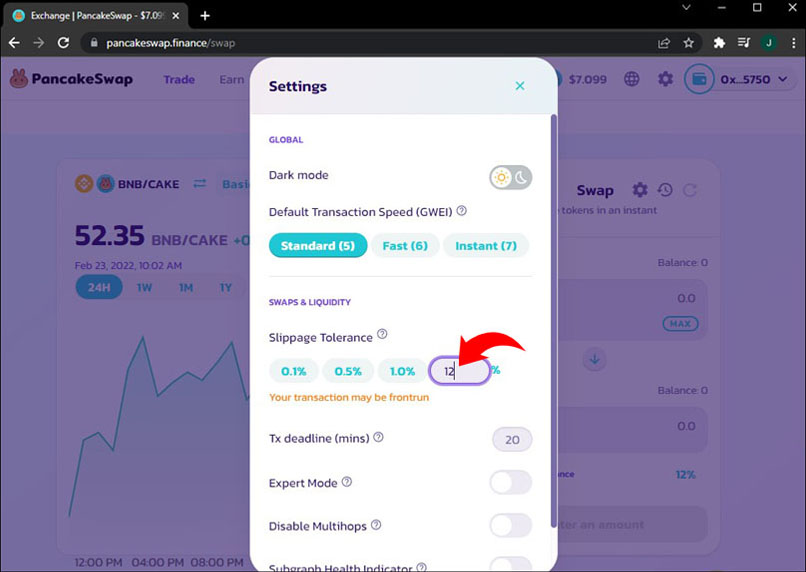
Task: Select the 1M chart range
Action: (186, 287)
